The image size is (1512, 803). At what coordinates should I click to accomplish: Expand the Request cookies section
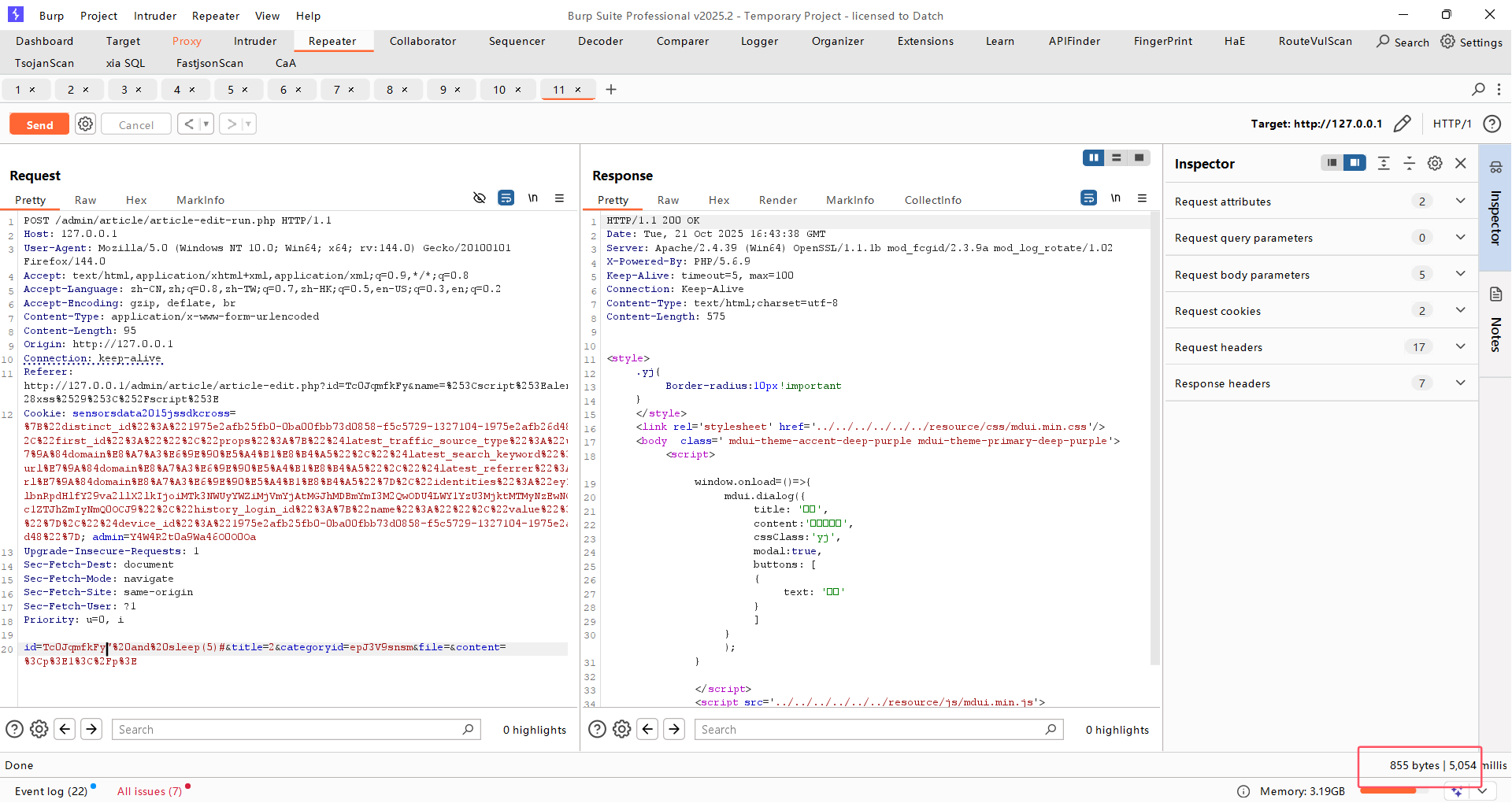(x=1460, y=310)
